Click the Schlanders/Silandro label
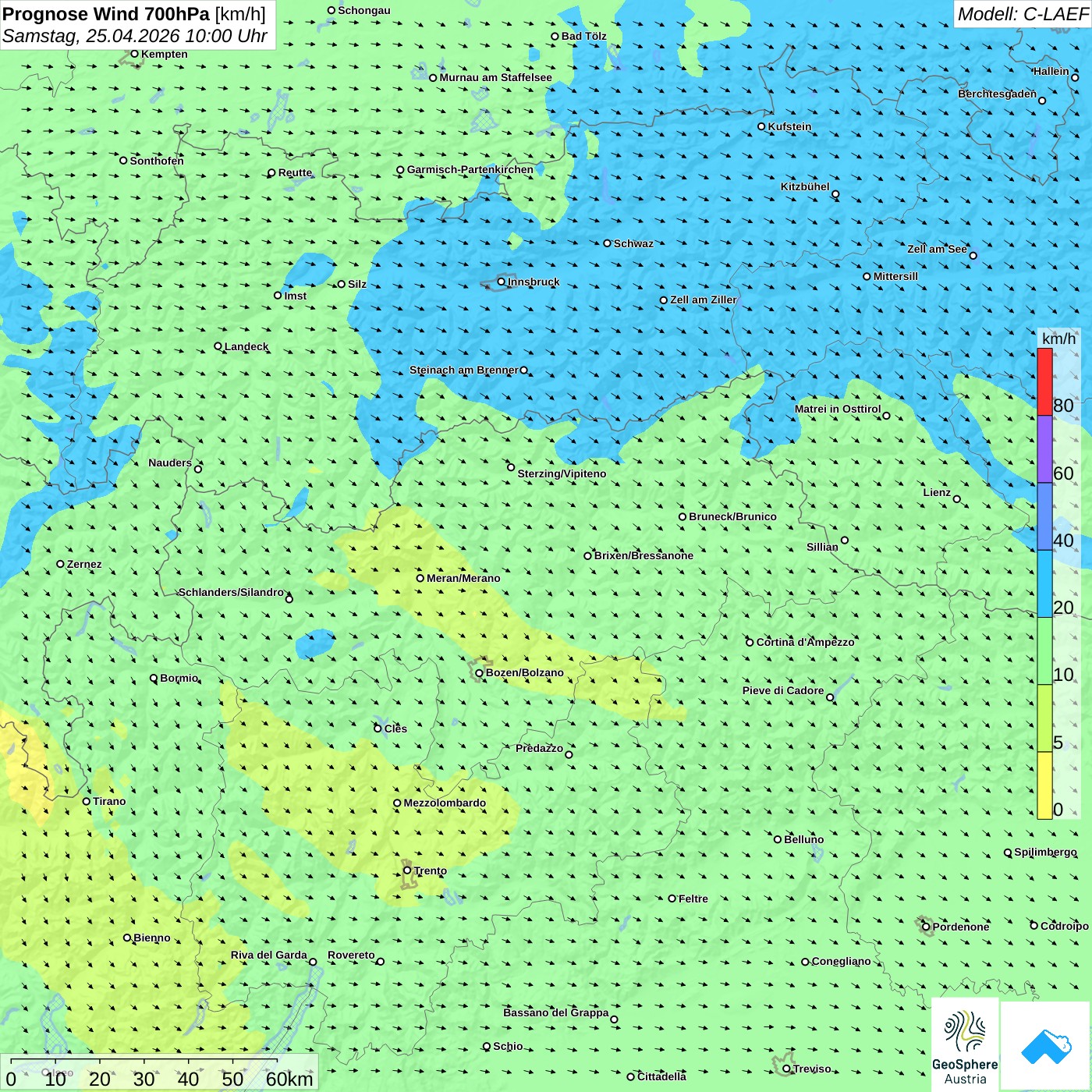 click(x=231, y=592)
